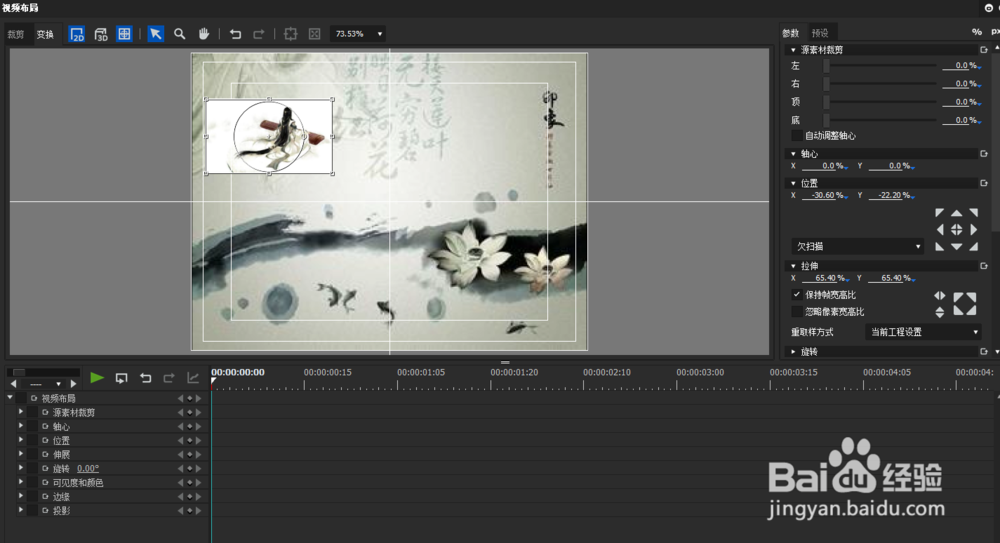Screen dimensions: 1000x543
Task: Click the undo arrow in top toolbar
Action: pos(235,34)
